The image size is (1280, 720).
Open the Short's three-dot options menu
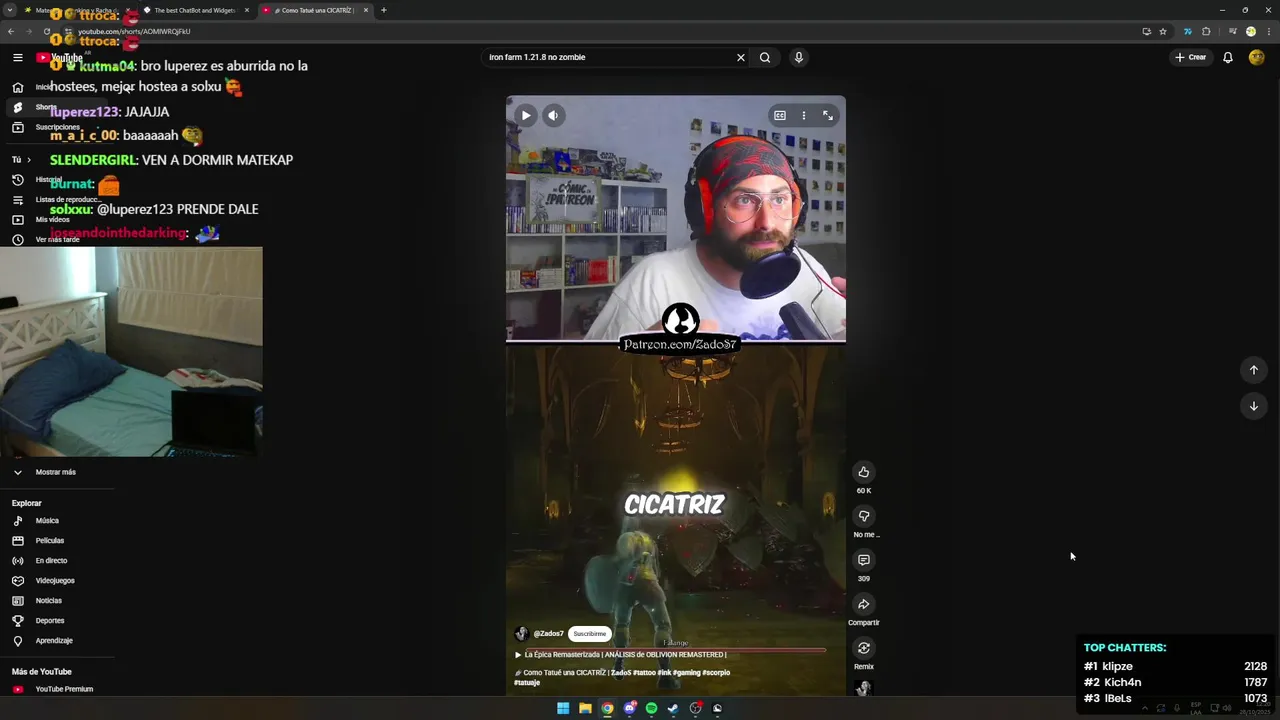click(x=803, y=115)
